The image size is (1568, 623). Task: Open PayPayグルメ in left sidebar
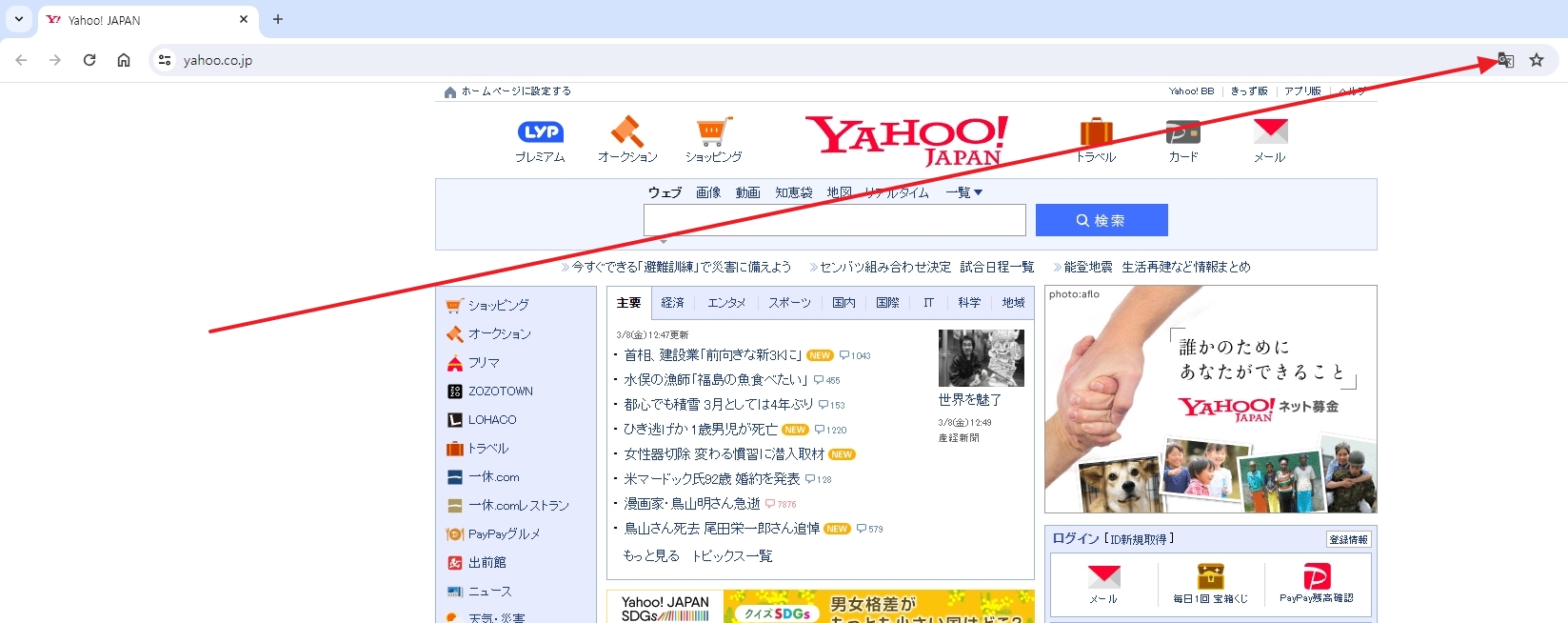504,533
